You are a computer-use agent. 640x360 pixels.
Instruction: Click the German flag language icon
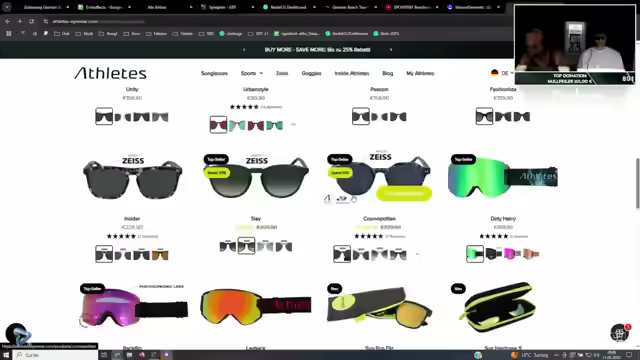tap(494, 73)
